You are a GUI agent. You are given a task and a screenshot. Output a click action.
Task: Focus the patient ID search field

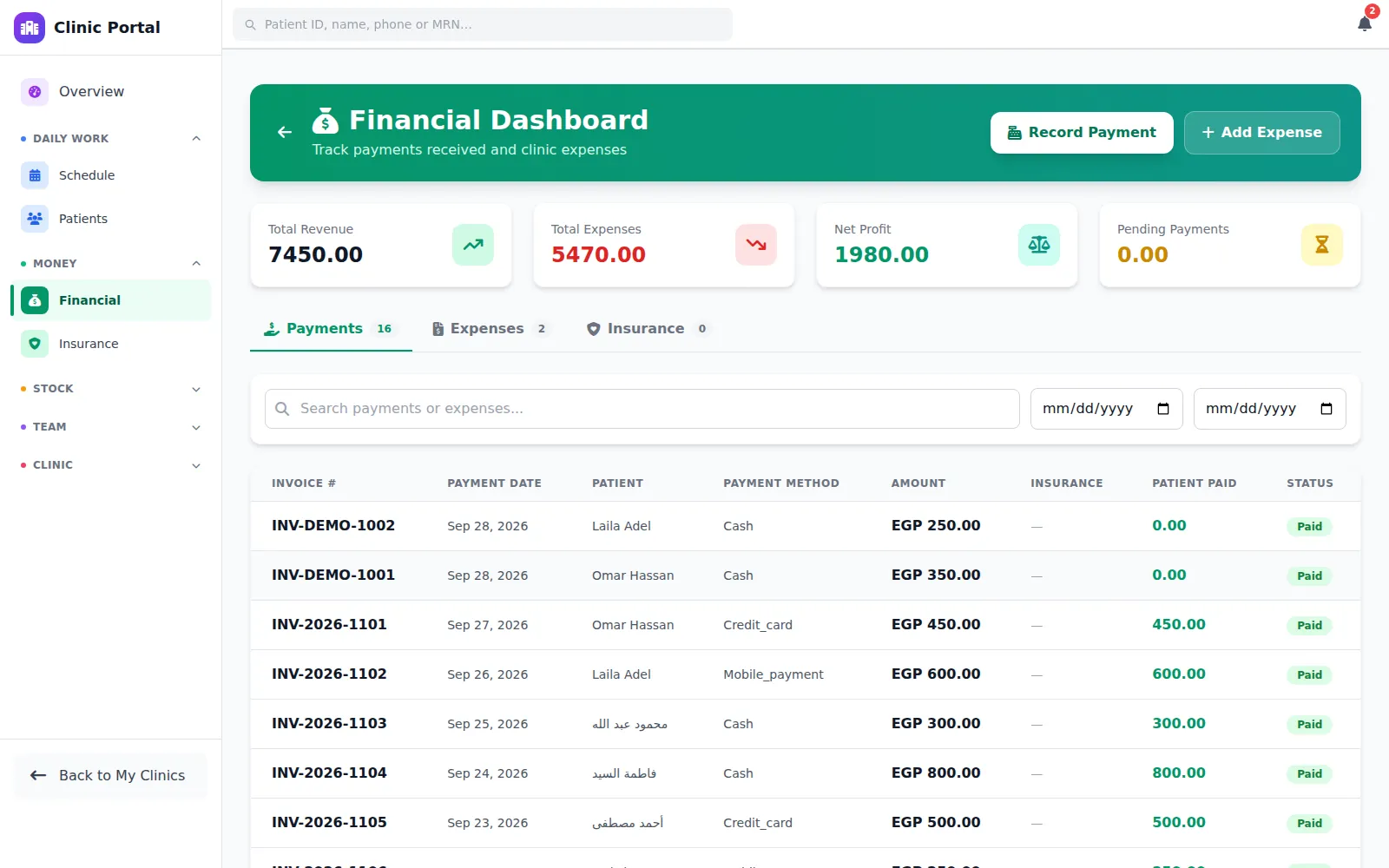click(483, 24)
